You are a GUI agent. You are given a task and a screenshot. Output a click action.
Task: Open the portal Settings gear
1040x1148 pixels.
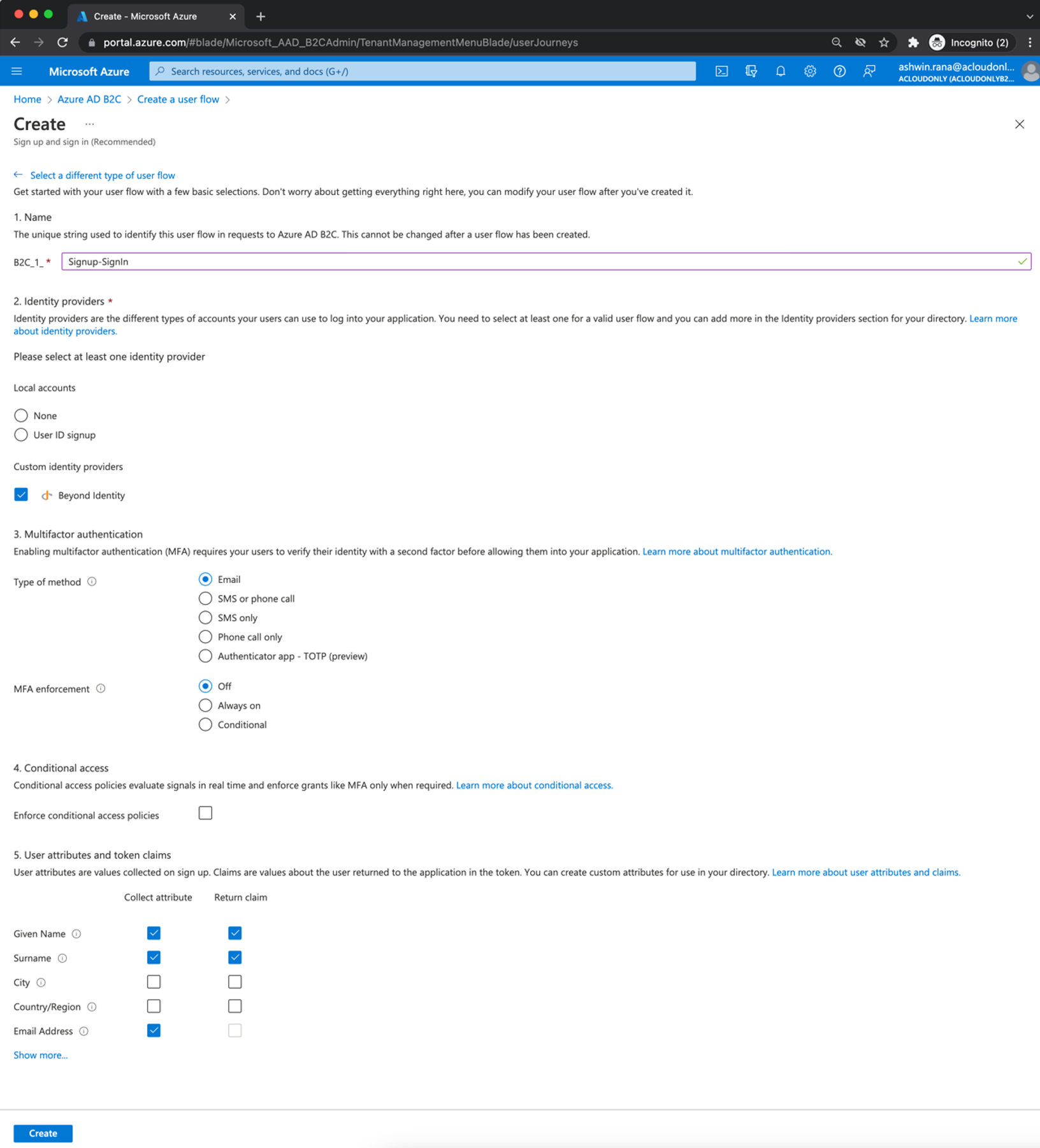click(810, 71)
